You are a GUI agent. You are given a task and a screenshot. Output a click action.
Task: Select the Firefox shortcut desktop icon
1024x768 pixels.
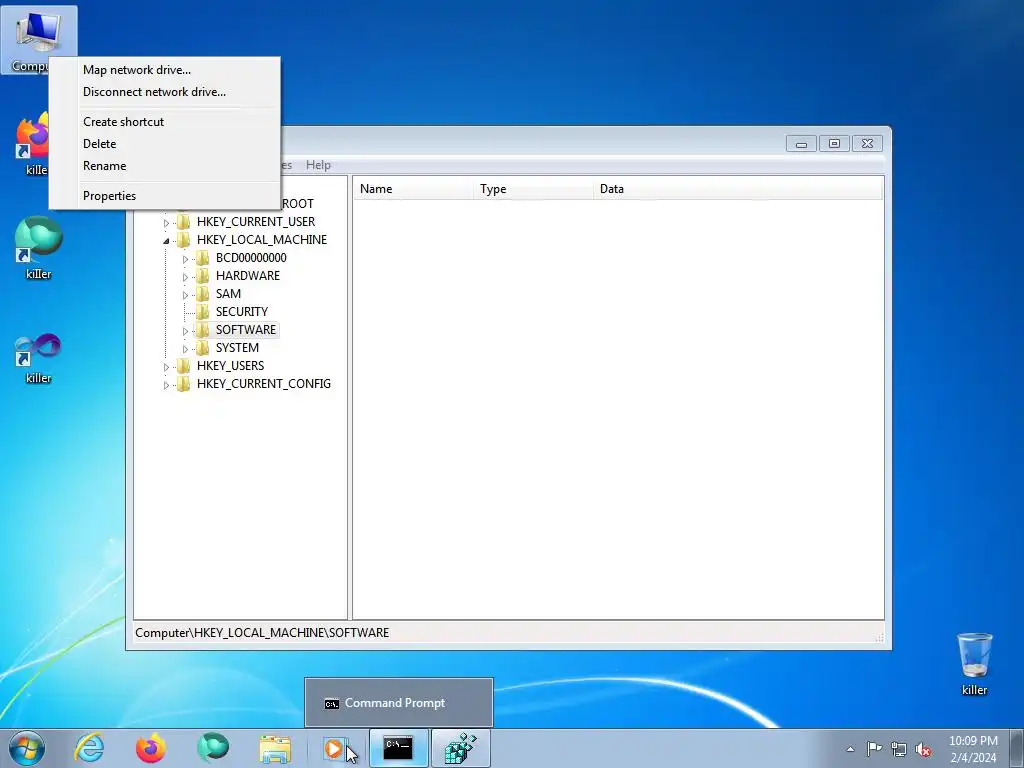(x=31, y=144)
